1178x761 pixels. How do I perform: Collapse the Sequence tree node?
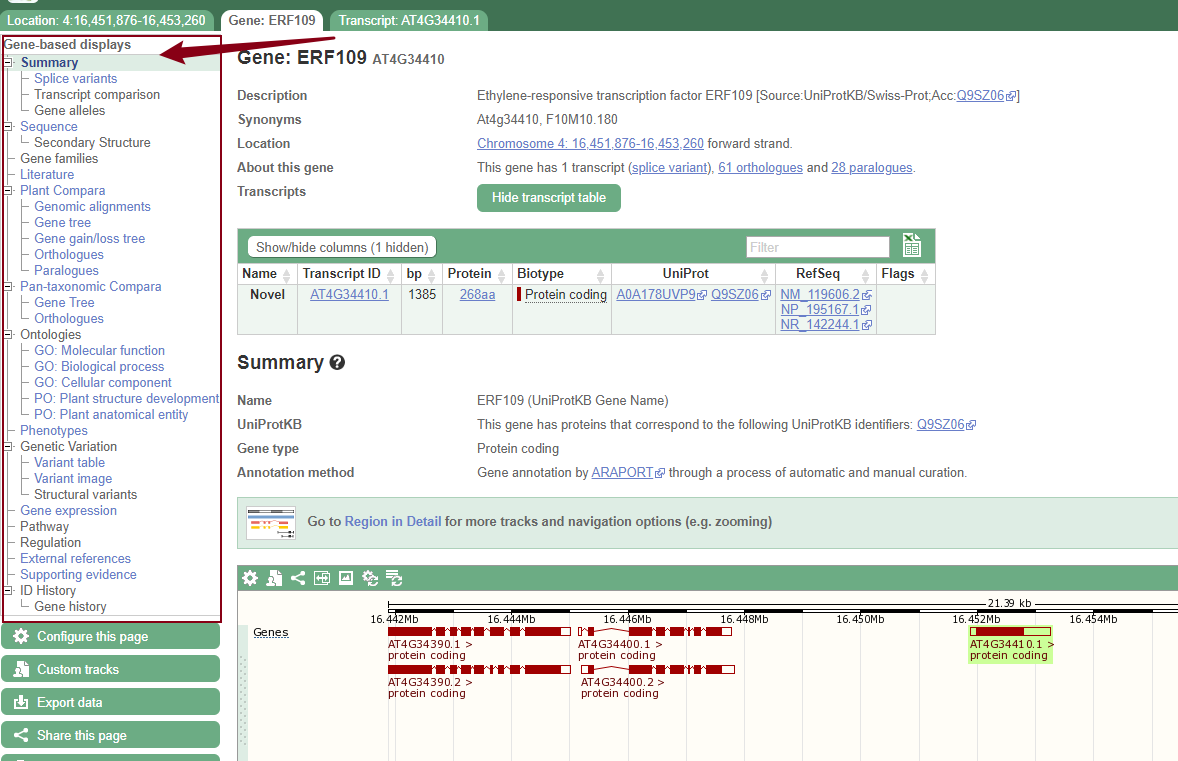pyautogui.click(x=8, y=126)
